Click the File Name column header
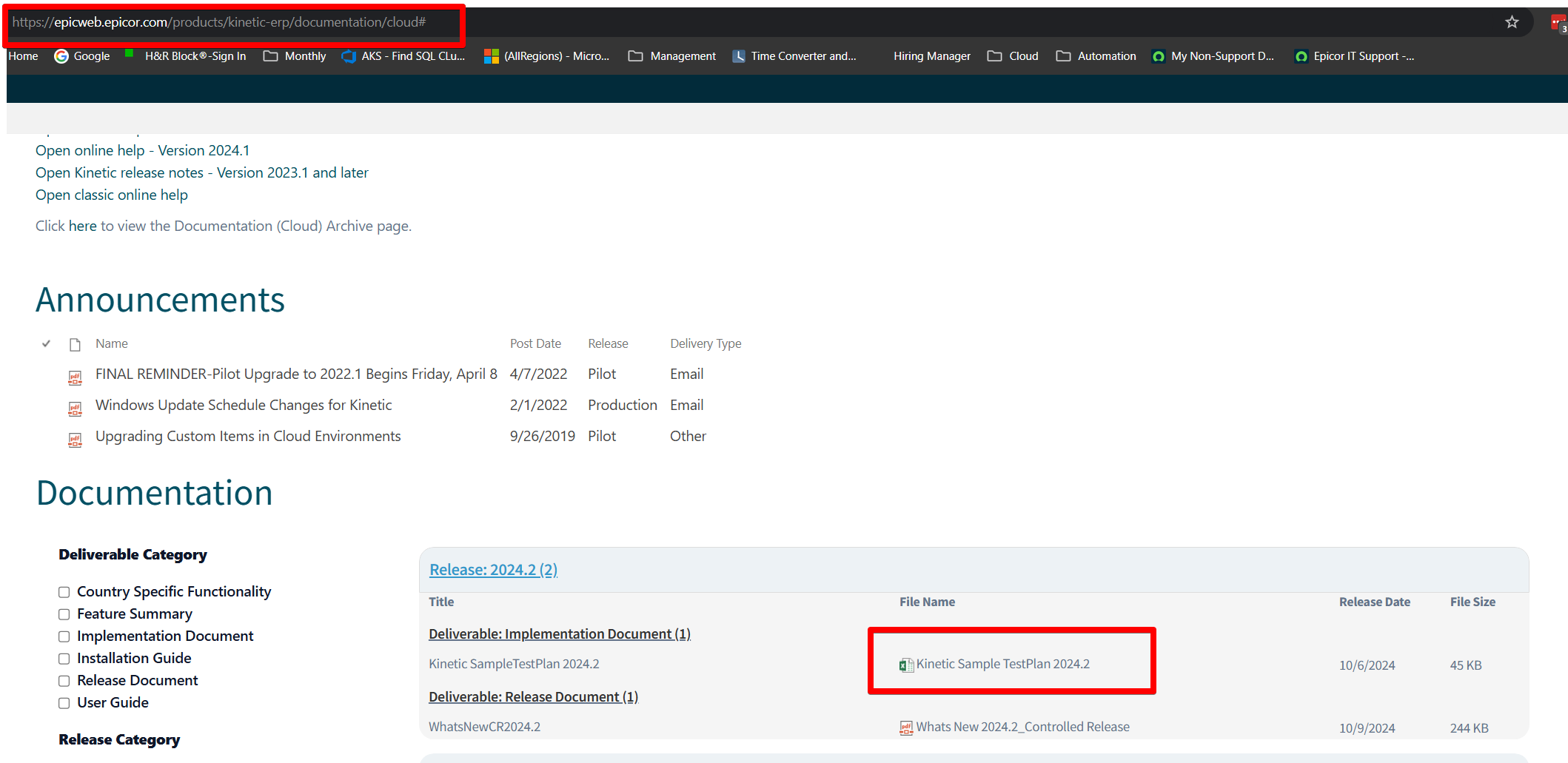This screenshot has height=763, width=1568. point(927,602)
